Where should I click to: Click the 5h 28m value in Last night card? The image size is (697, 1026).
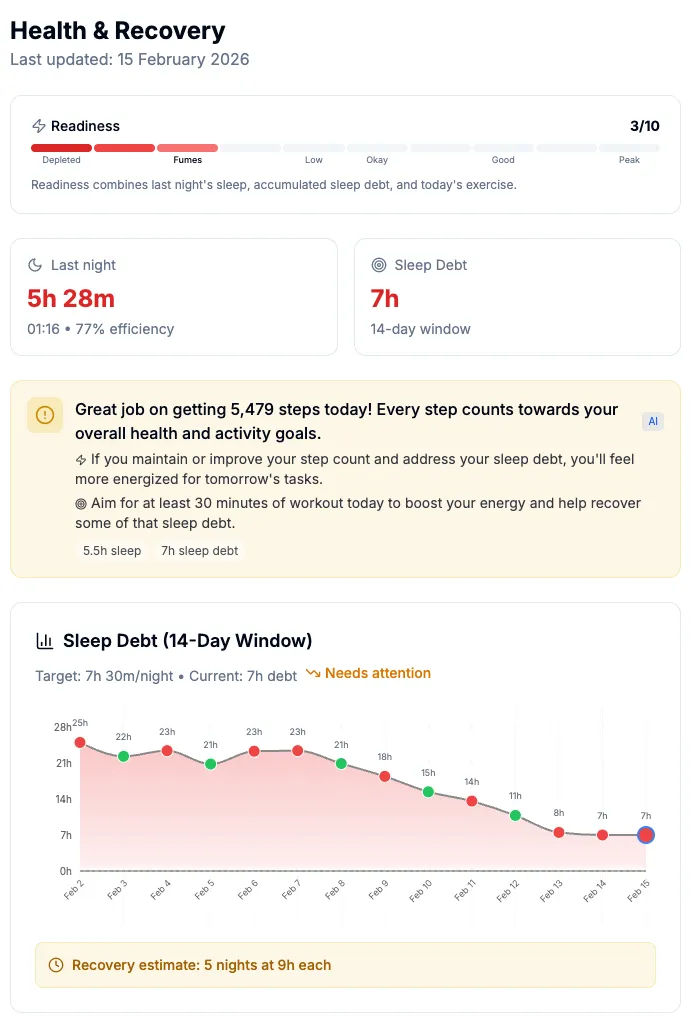(71, 298)
